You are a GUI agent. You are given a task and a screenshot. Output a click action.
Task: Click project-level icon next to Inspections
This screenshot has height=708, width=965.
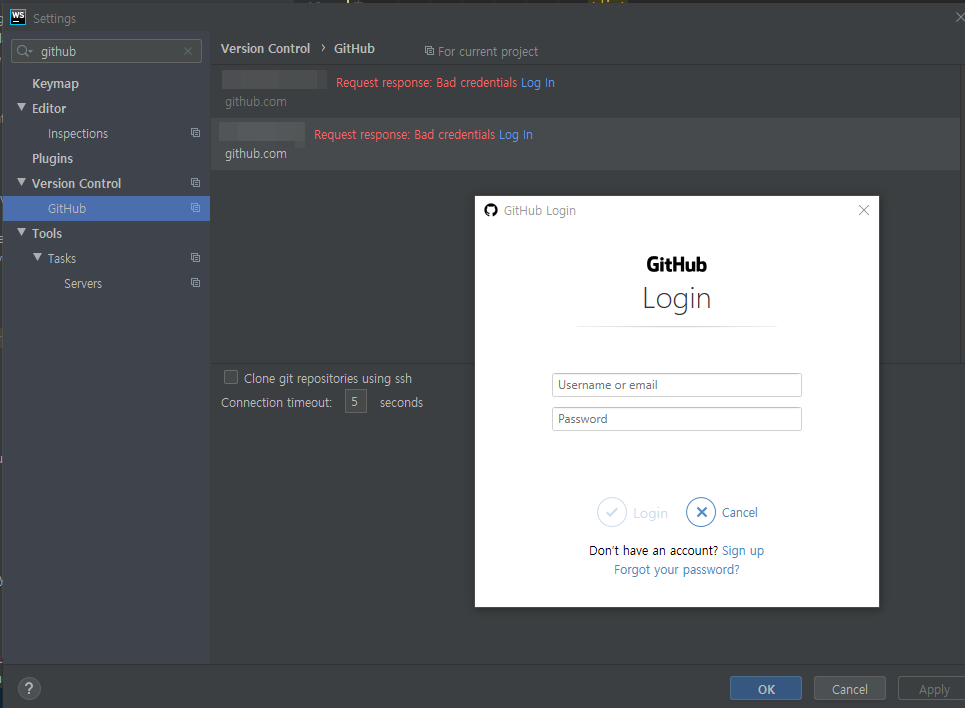[195, 133]
